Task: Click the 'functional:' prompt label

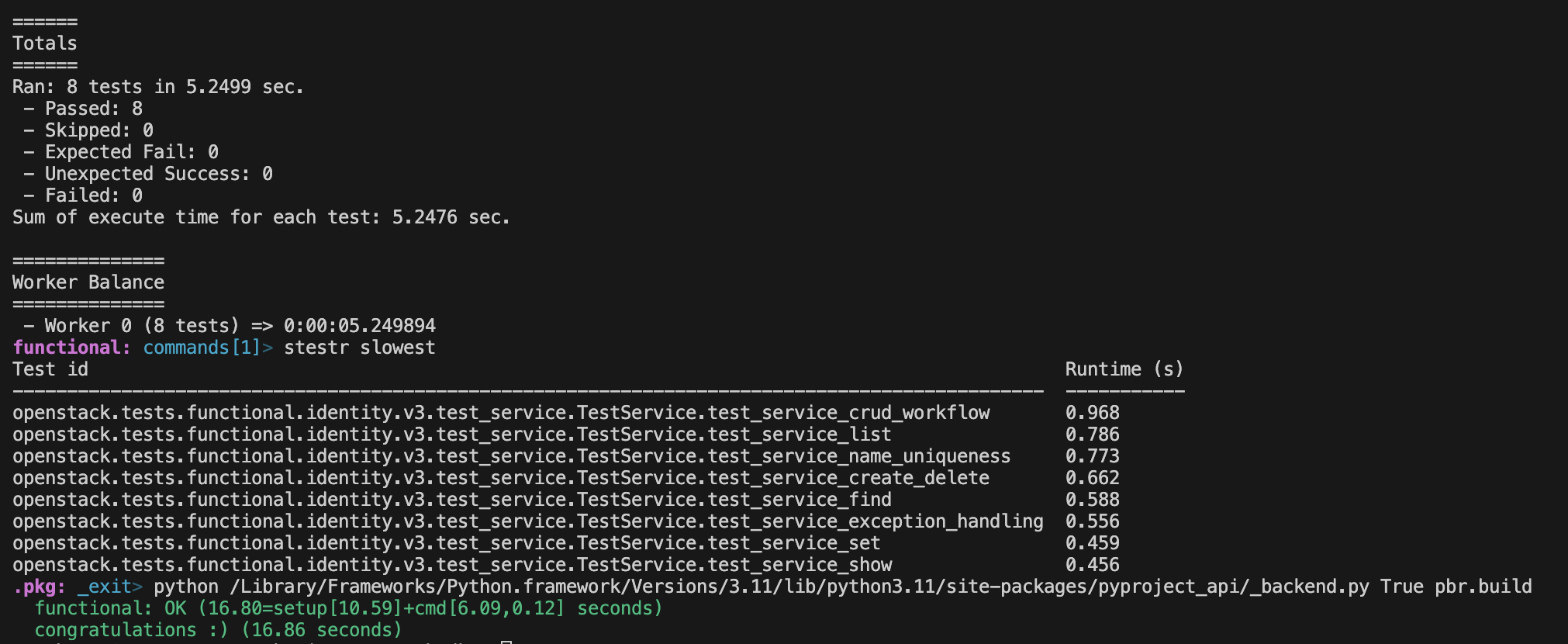Action: click(72, 348)
